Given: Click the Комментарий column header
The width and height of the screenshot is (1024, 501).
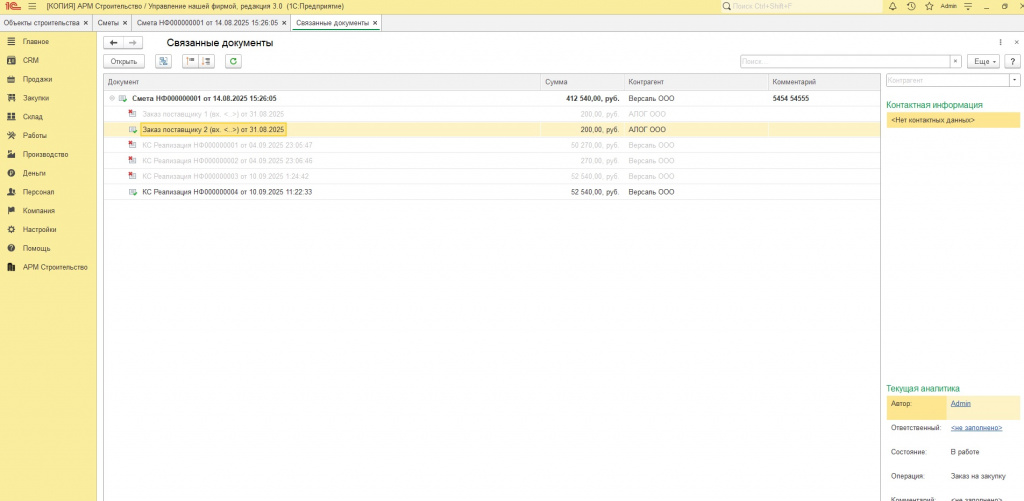Looking at the screenshot, I should (824, 82).
